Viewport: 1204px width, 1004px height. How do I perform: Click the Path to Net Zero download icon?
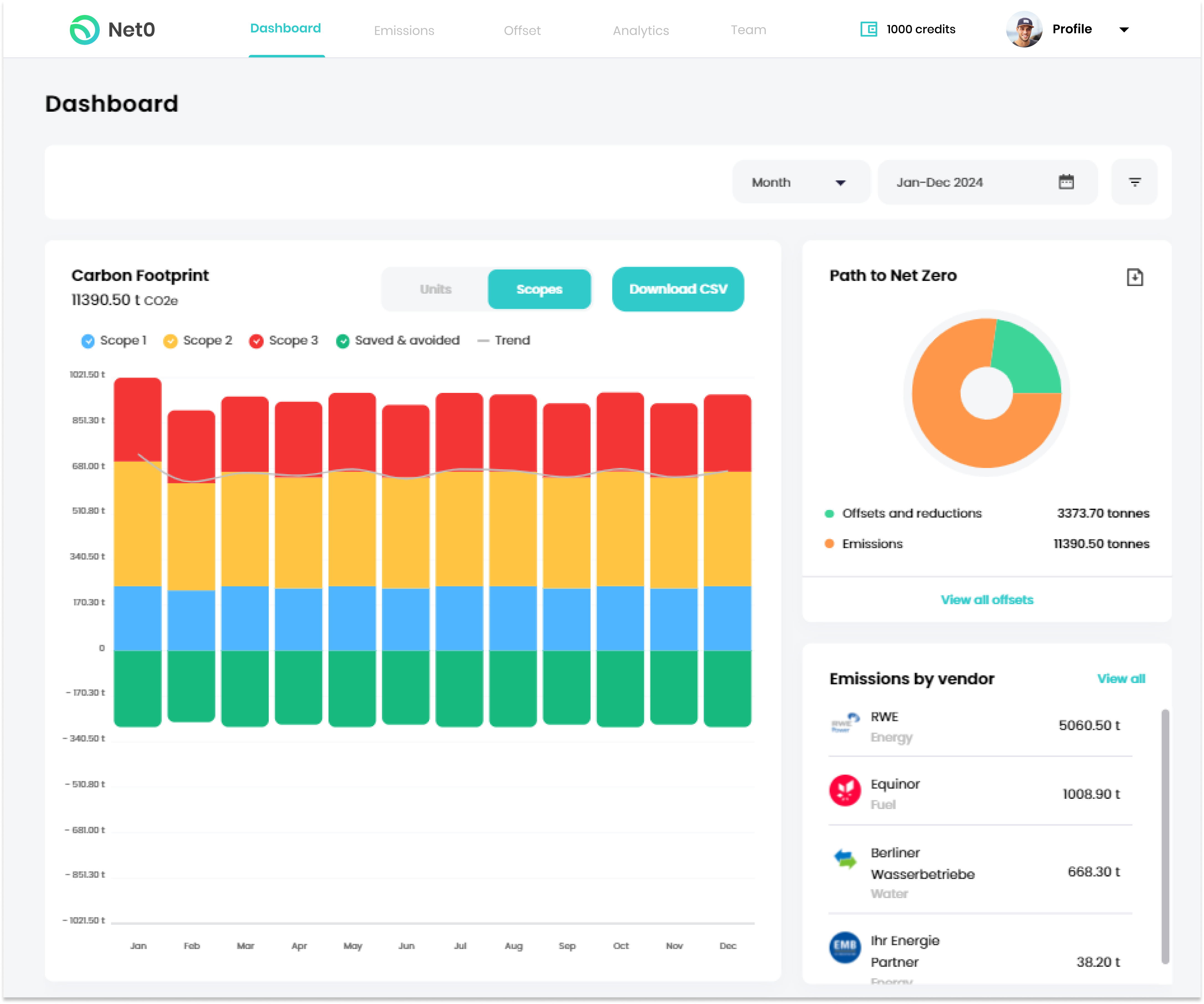point(1135,277)
